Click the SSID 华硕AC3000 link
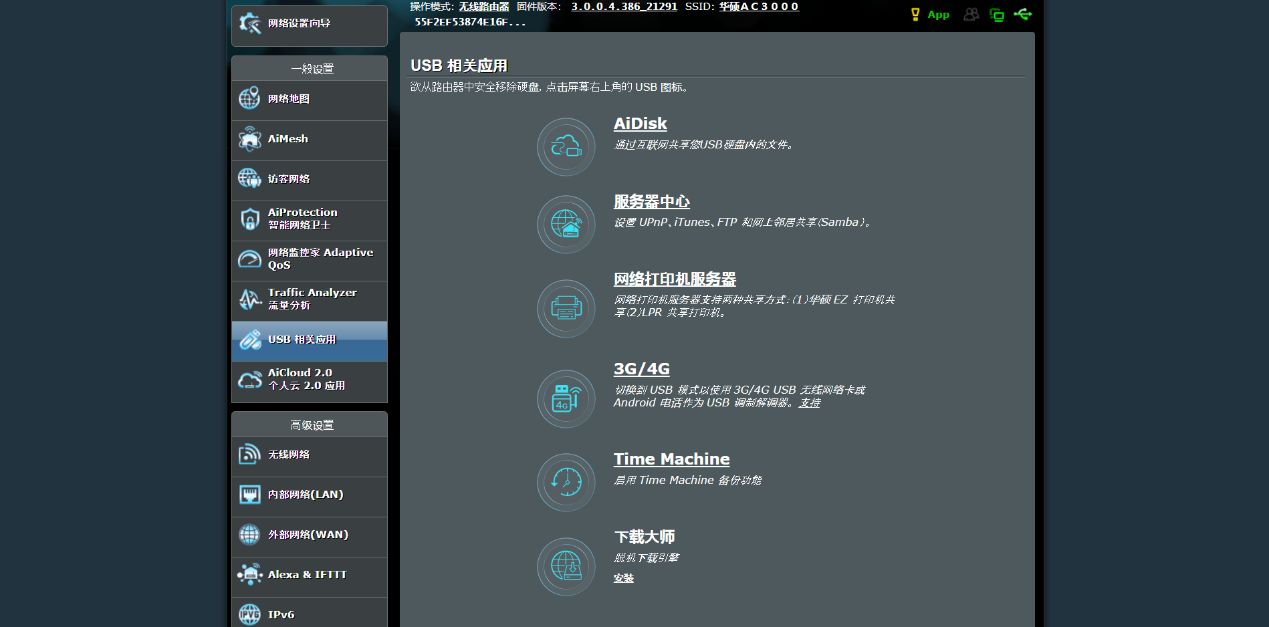 (x=759, y=7)
